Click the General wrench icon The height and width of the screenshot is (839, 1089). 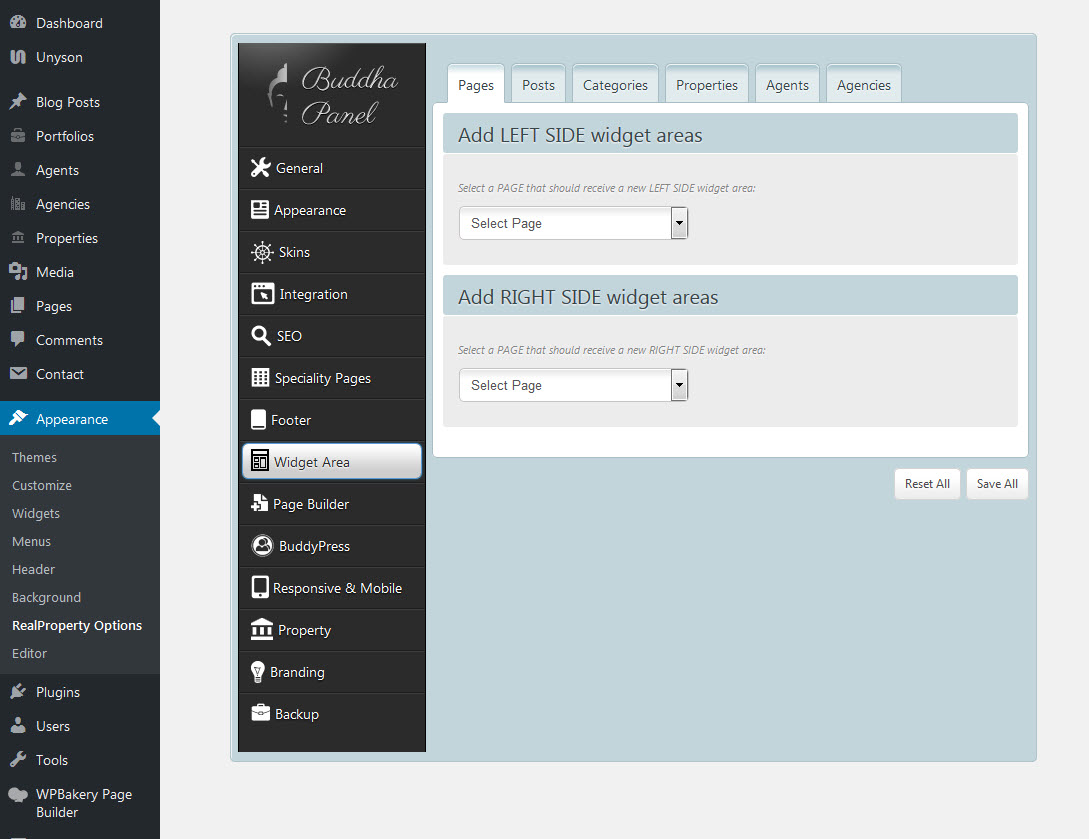click(x=261, y=168)
